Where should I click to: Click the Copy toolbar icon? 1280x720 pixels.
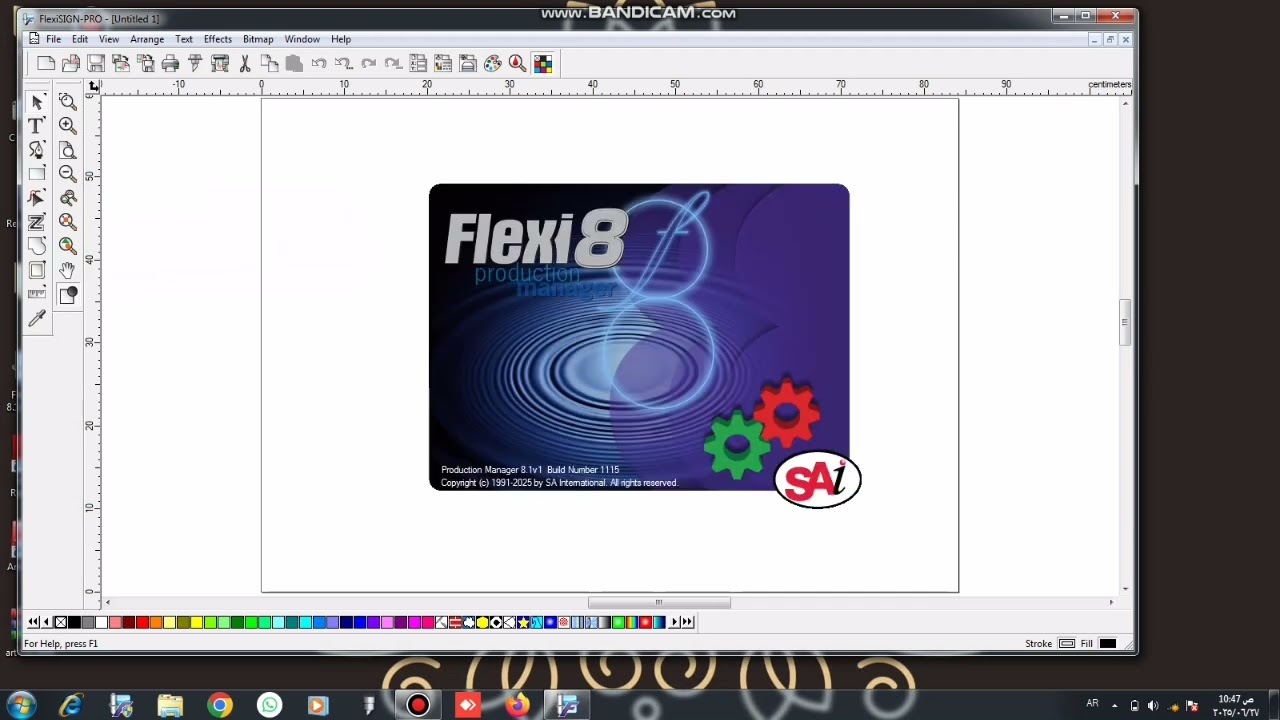(x=269, y=64)
